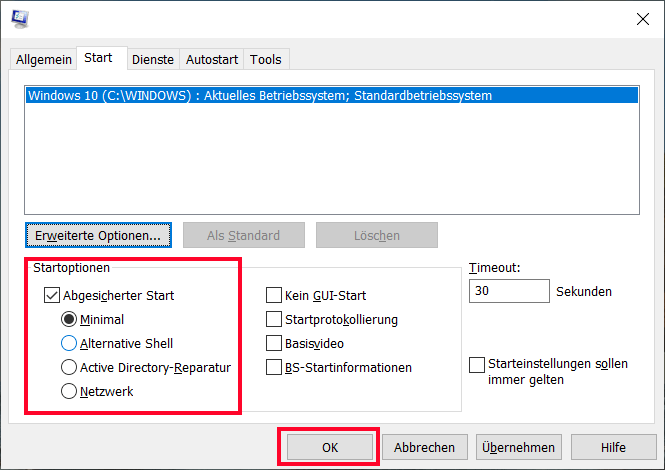Open Erweiterte Optionen dialog

[x=98, y=235]
